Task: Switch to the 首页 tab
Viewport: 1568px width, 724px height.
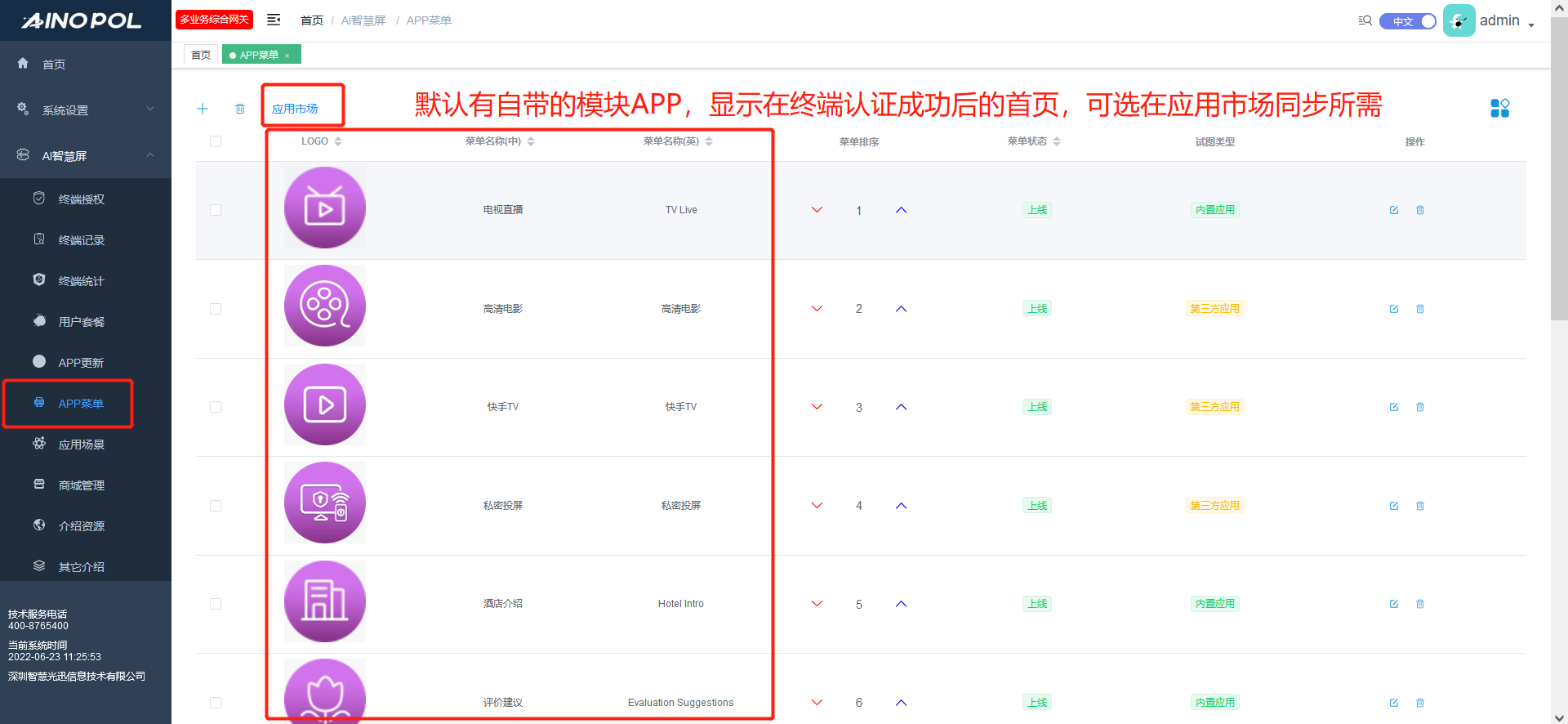Action: pyautogui.click(x=201, y=55)
